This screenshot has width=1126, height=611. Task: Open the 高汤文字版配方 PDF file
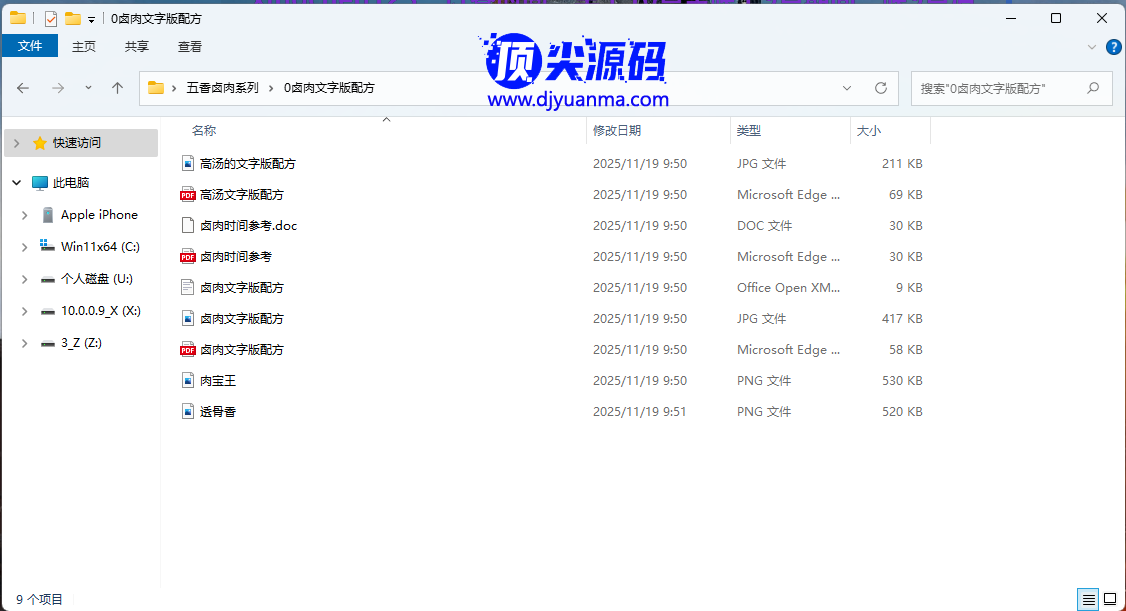[241, 195]
